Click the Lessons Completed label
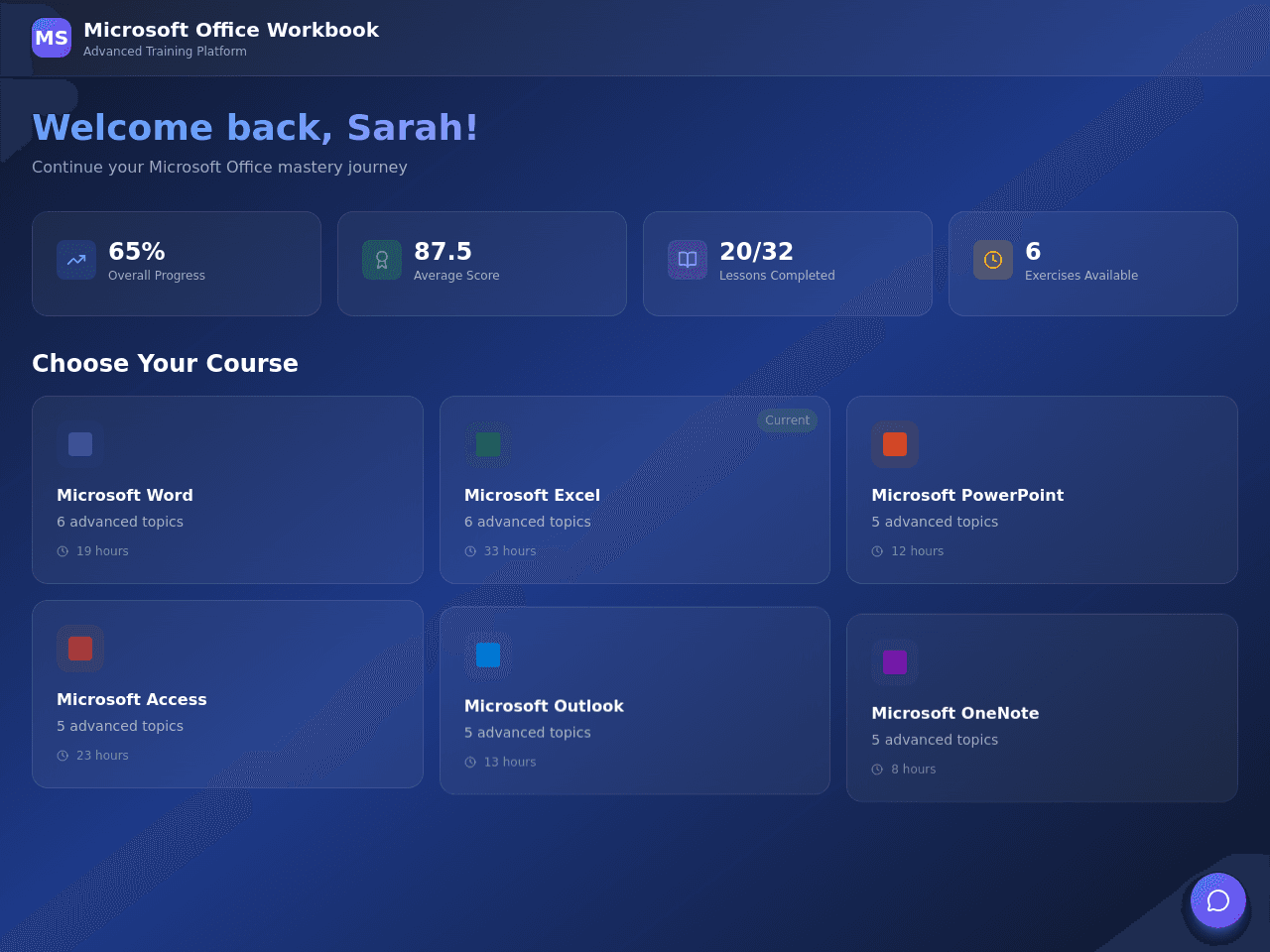1270x952 pixels. tap(777, 276)
